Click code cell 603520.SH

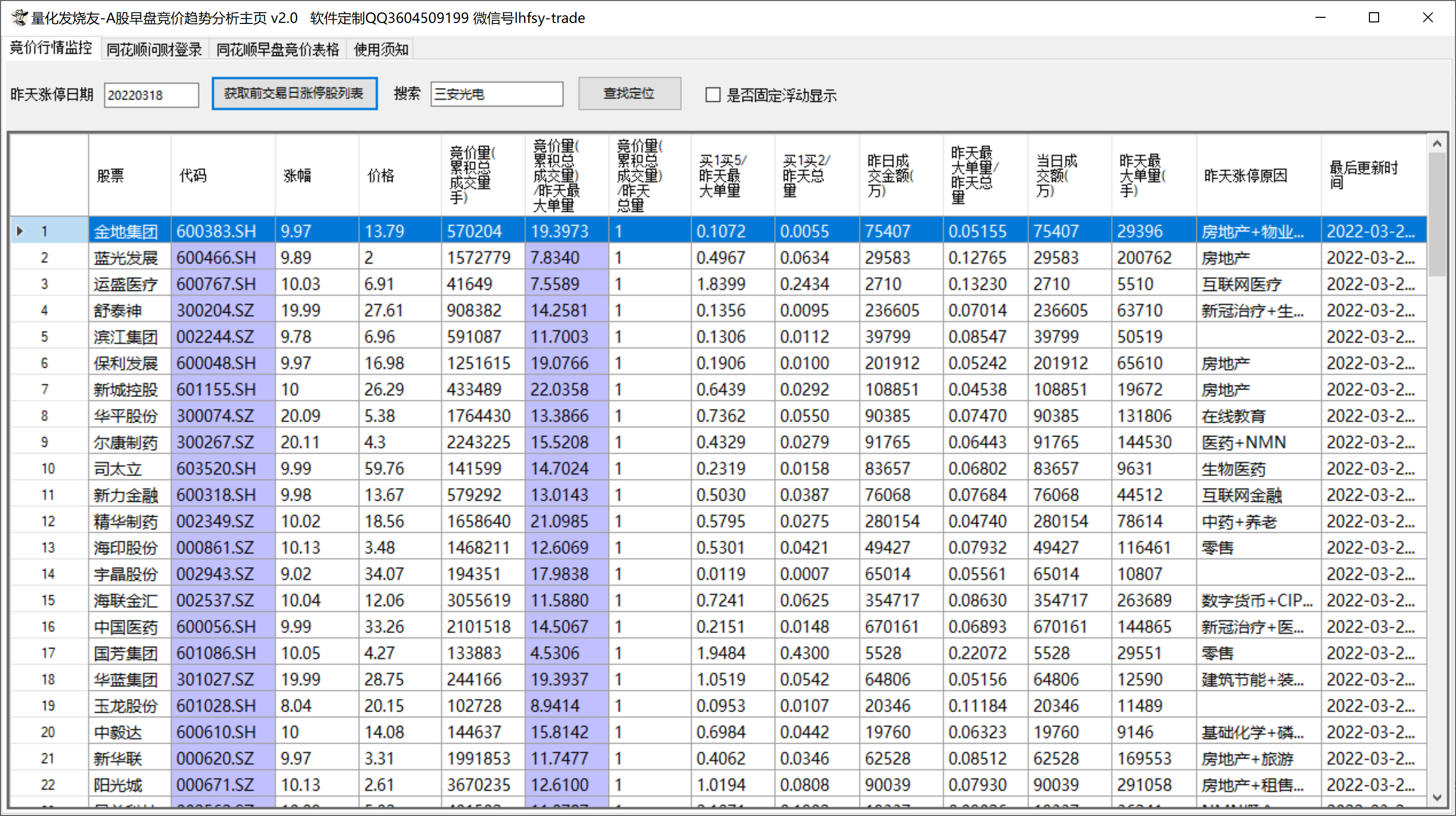223,468
